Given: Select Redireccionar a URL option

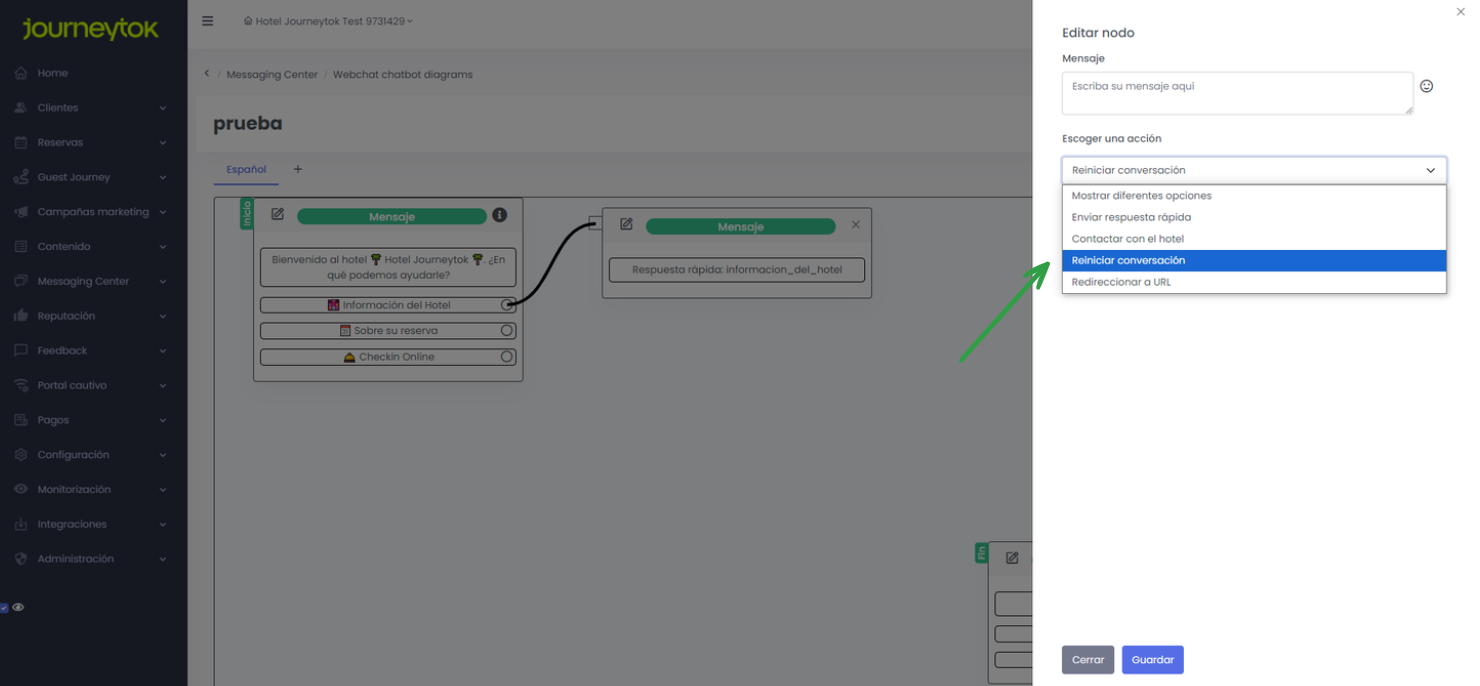Looking at the screenshot, I should click(x=1121, y=282).
